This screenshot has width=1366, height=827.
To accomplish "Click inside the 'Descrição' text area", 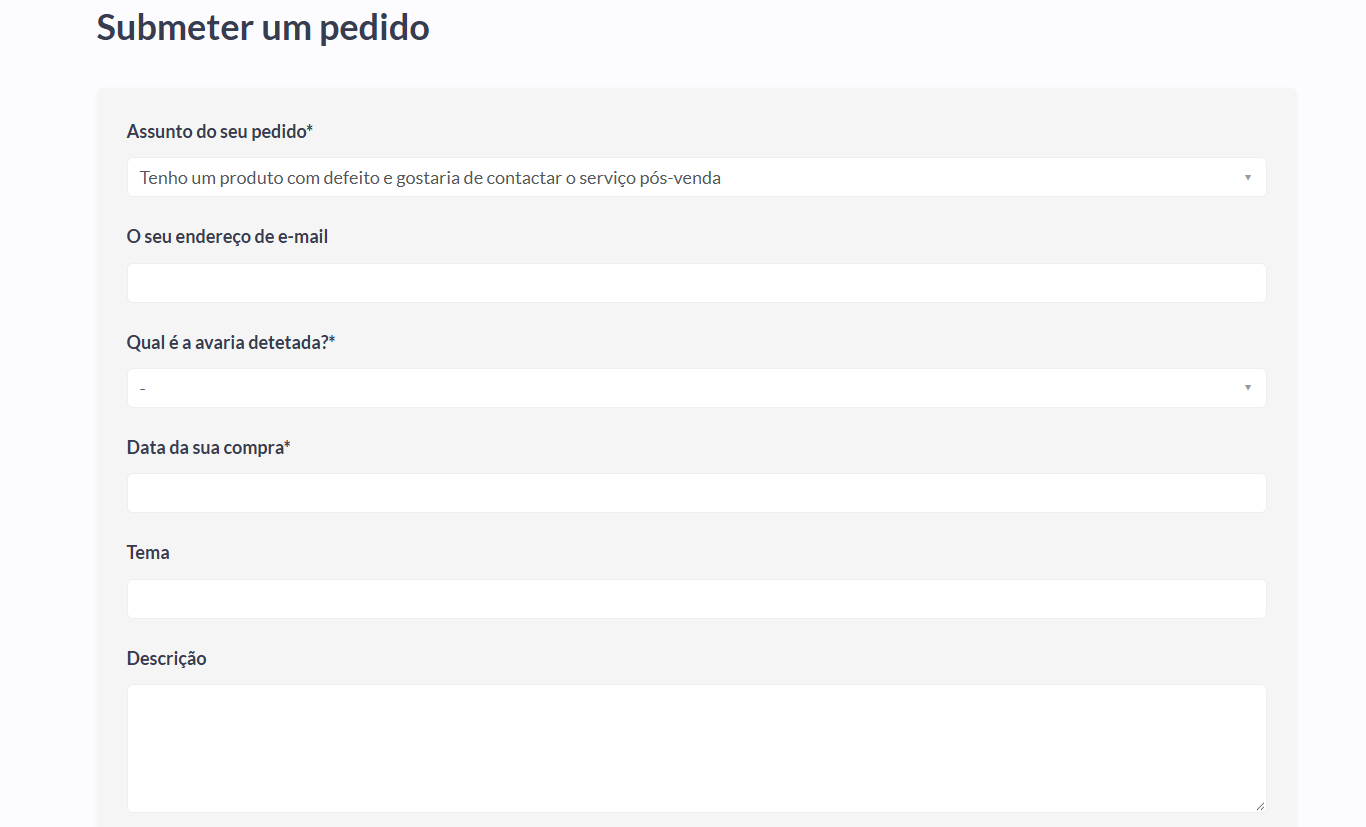I will 696,748.
